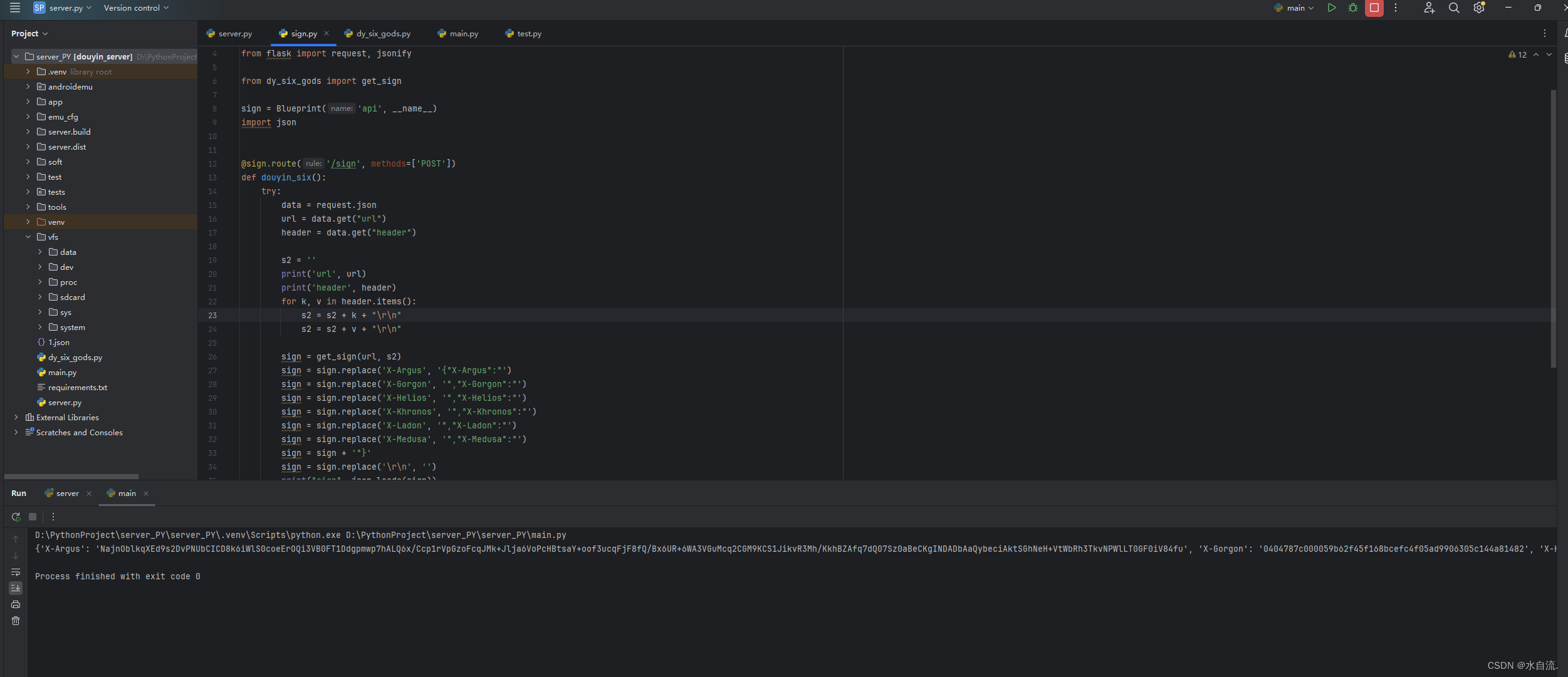Toggle soft-wrap in Run console
Image resolution: width=1568 pixels, height=677 pixels.
(16, 572)
